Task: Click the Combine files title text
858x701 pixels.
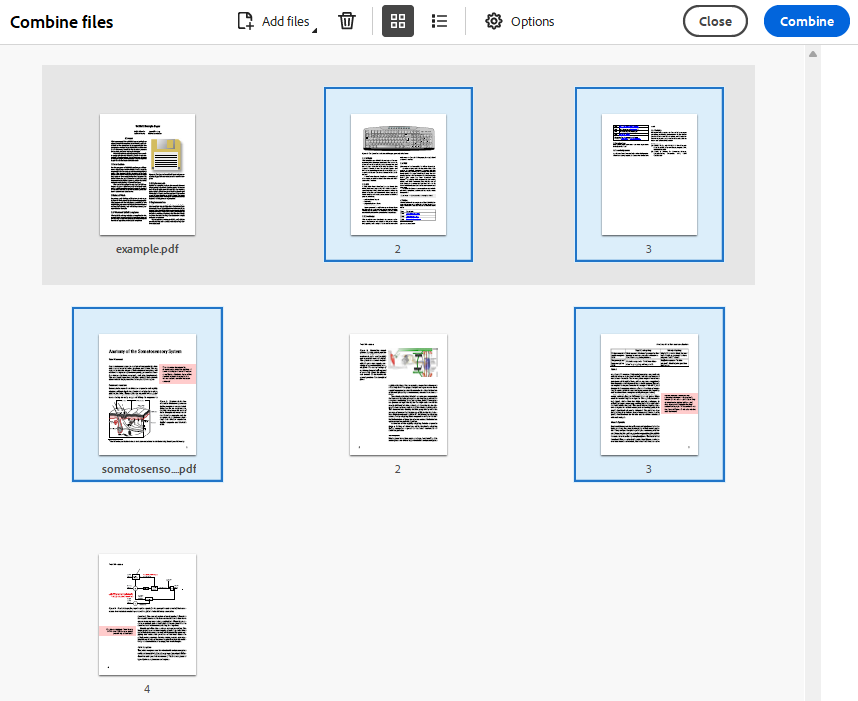Action: click(61, 21)
